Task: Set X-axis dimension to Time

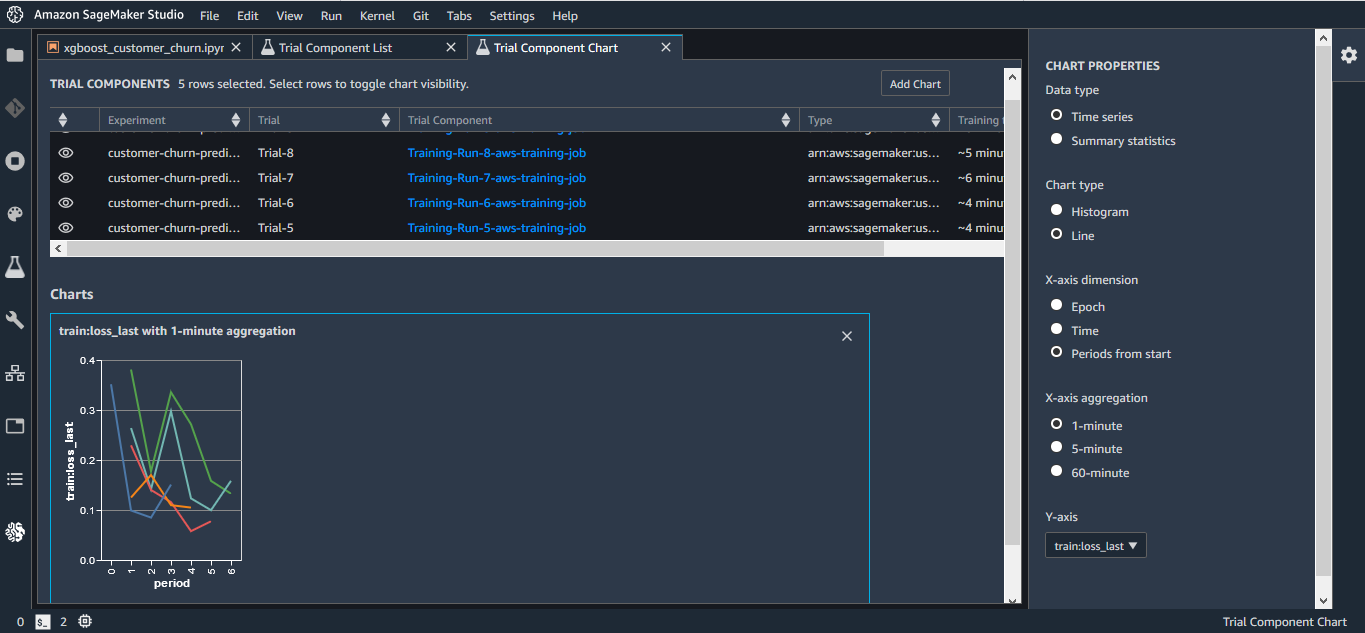Action: [1056, 330]
